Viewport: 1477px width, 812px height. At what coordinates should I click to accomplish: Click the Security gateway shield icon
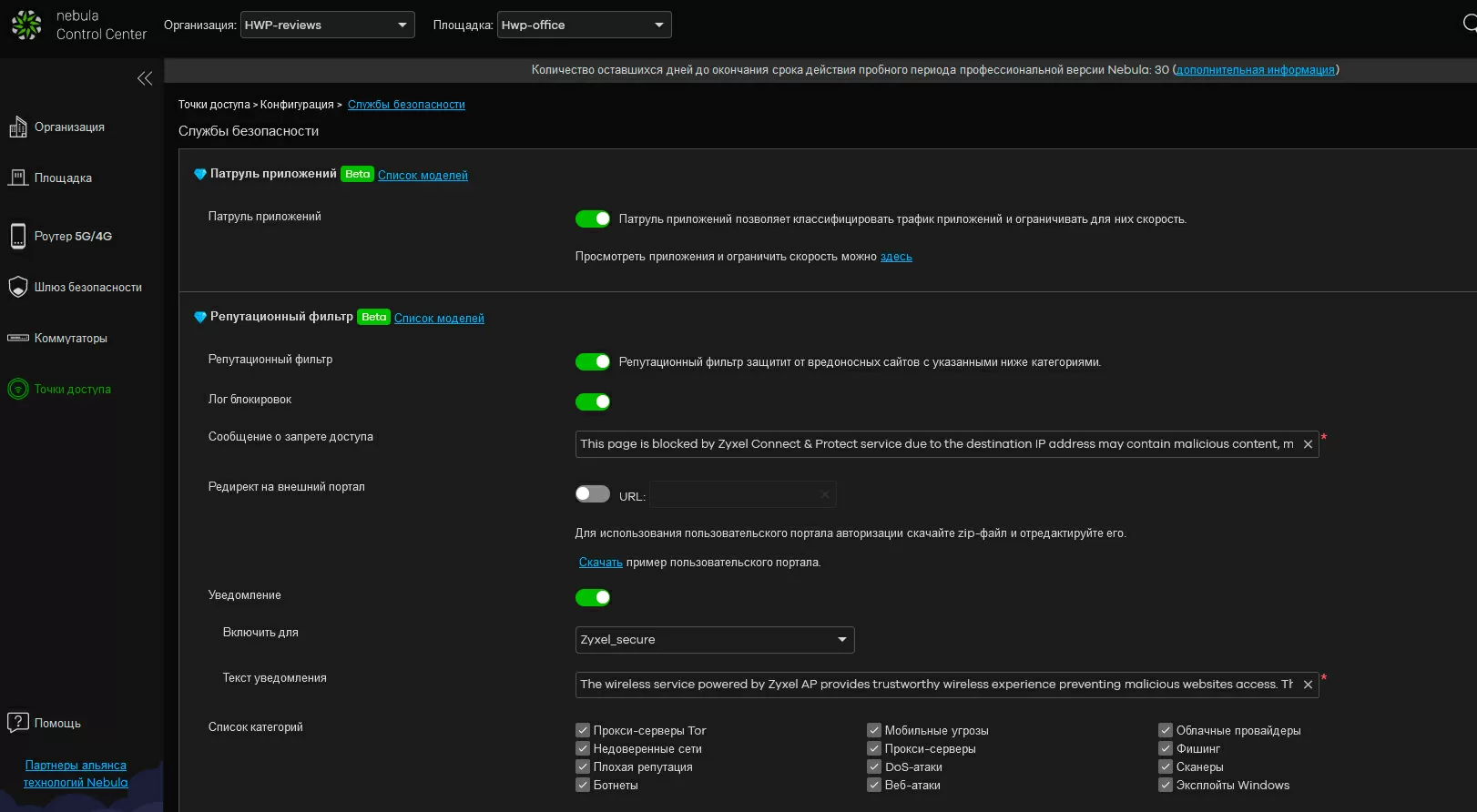18,287
